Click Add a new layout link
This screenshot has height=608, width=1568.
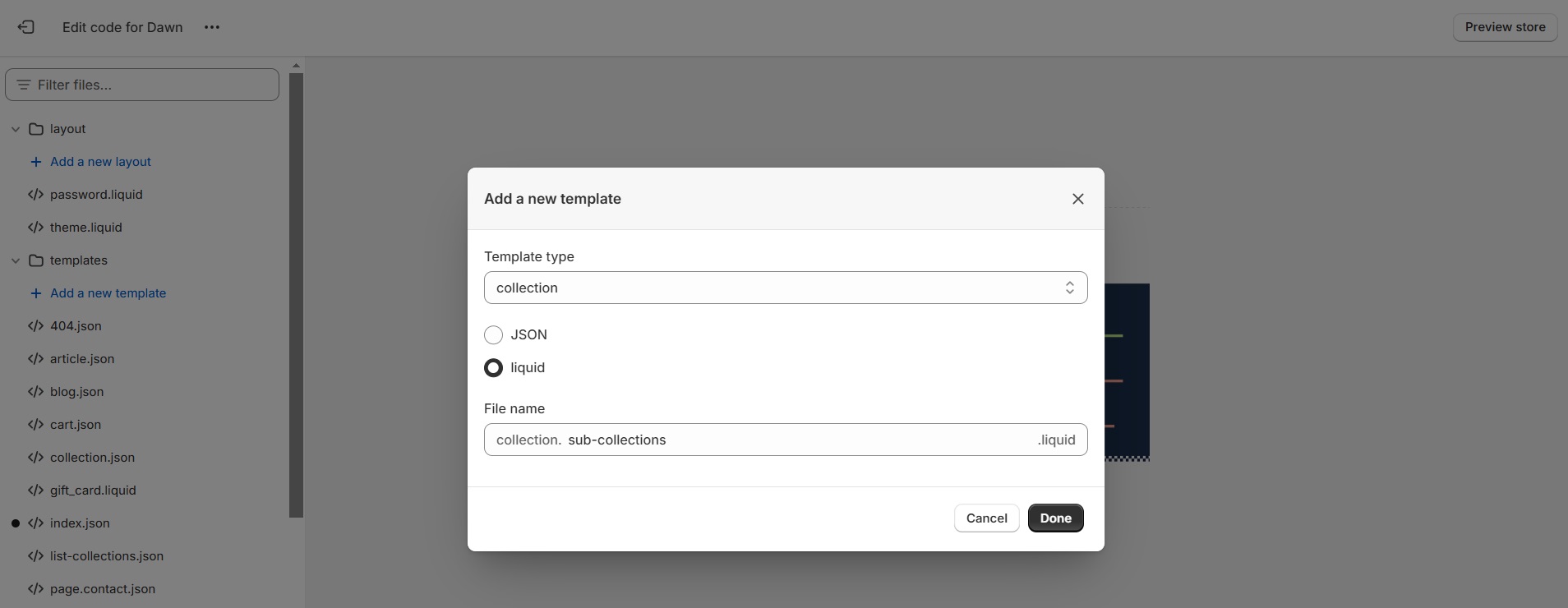(x=100, y=162)
